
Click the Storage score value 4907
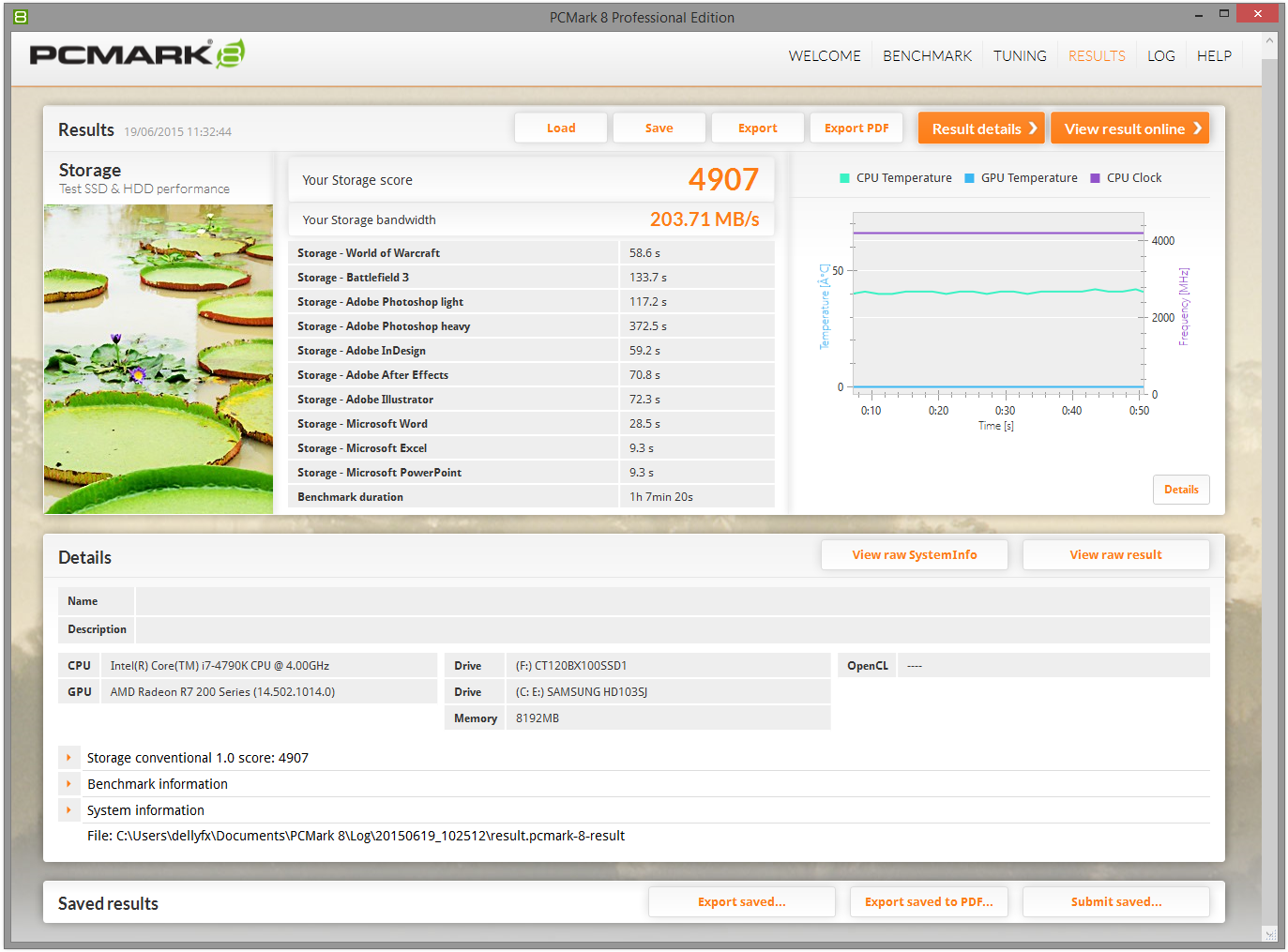723,179
